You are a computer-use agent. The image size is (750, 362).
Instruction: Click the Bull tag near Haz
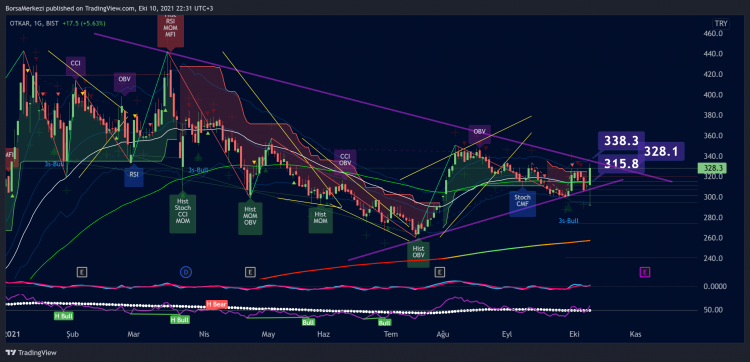(308, 323)
